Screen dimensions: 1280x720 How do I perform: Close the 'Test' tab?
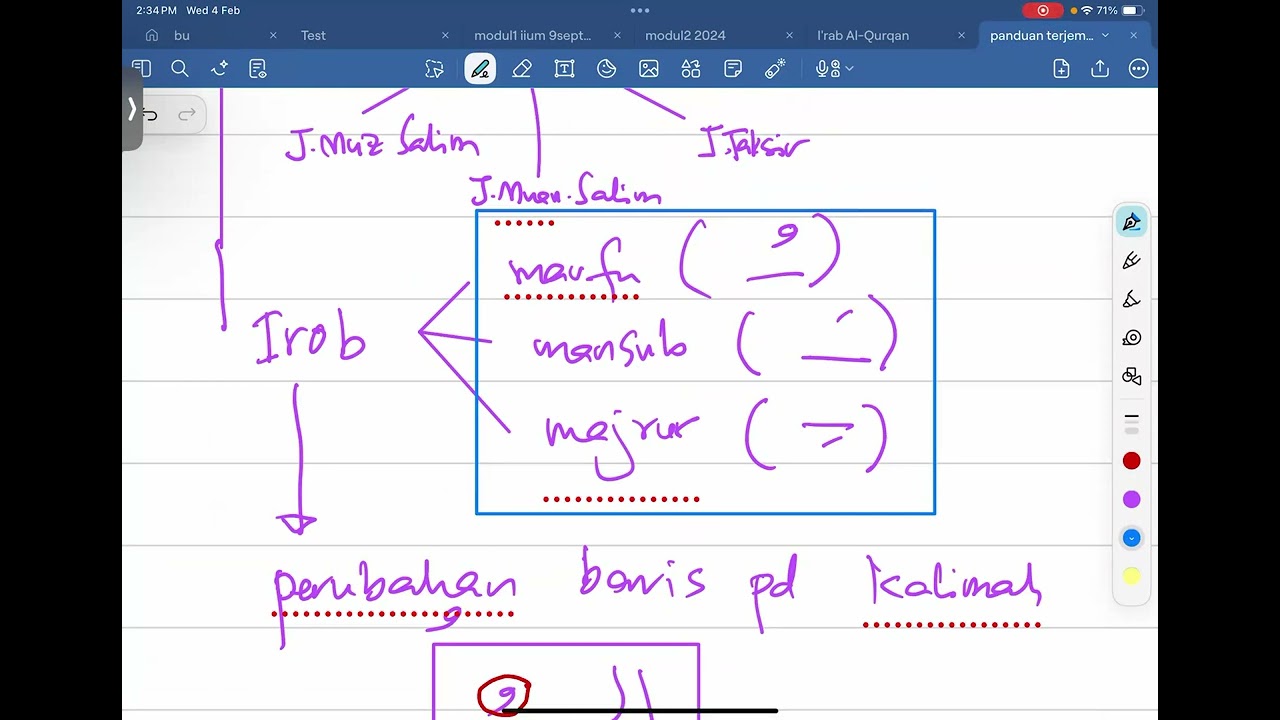tap(445, 35)
